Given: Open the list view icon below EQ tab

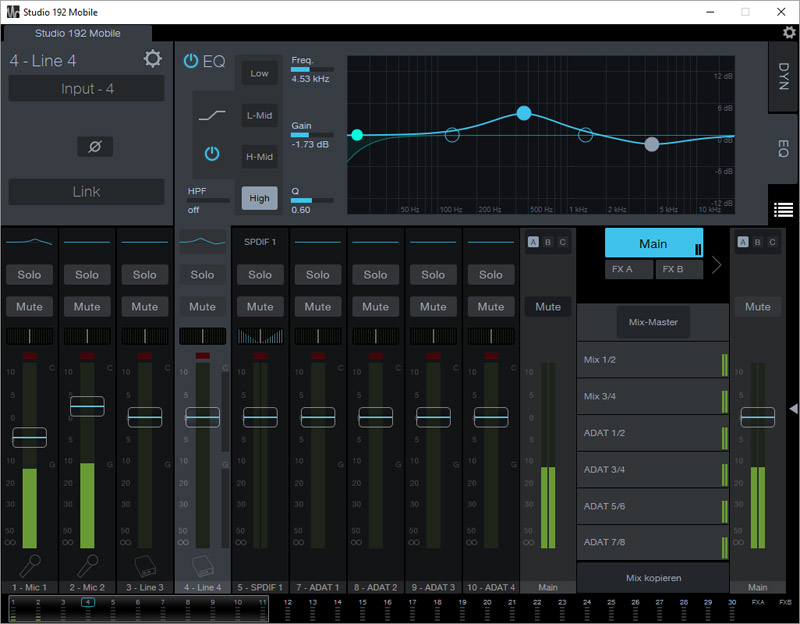Looking at the screenshot, I should tap(783, 210).
